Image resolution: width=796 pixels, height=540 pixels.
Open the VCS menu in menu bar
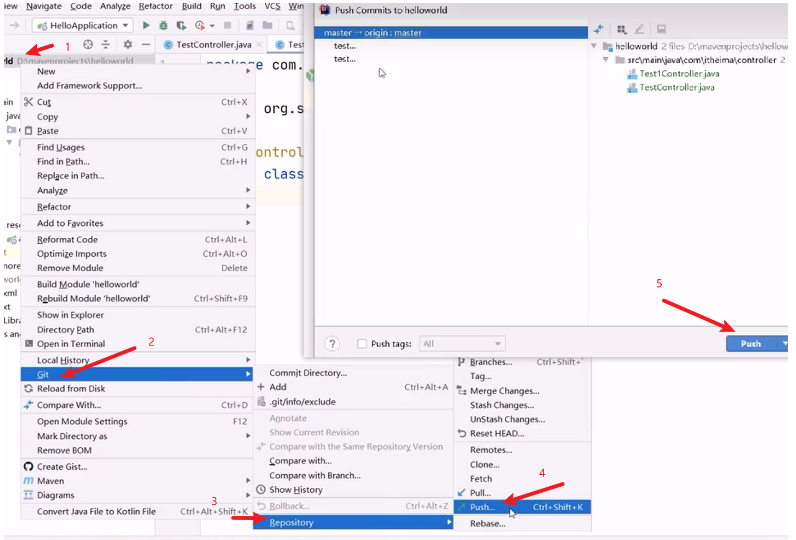(x=272, y=6)
